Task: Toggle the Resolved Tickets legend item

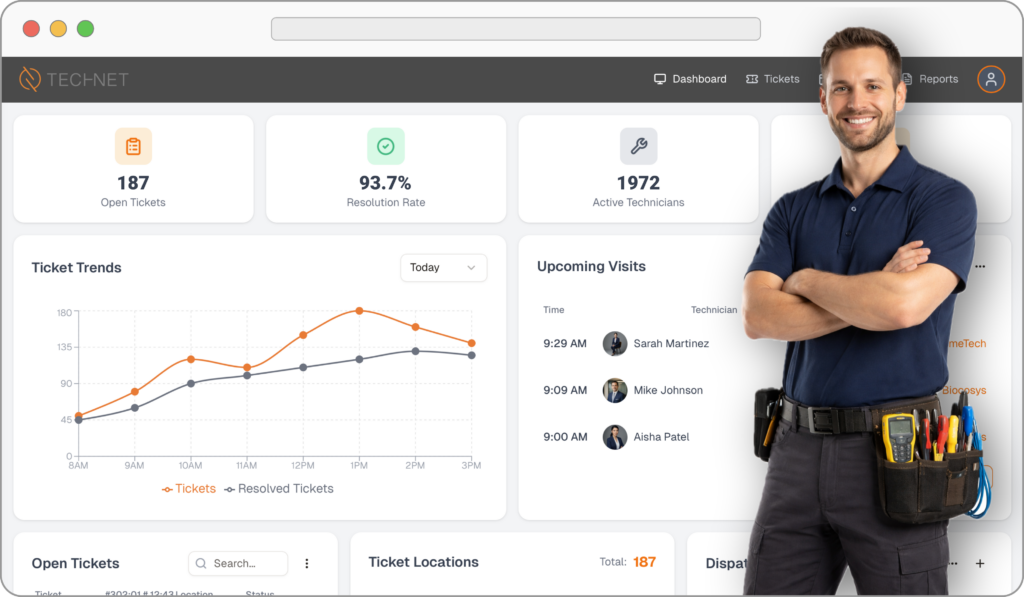Action: click(x=279, y=489)
